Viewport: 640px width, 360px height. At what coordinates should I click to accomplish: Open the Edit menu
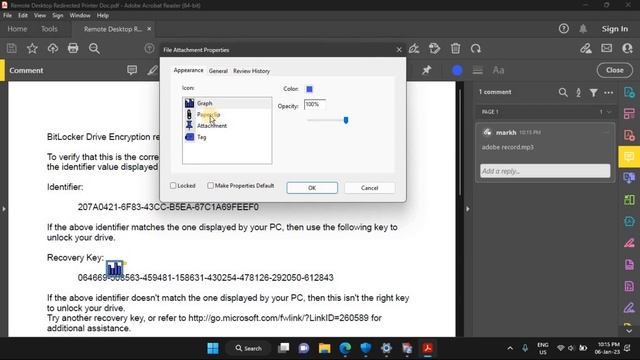[23, 15]
